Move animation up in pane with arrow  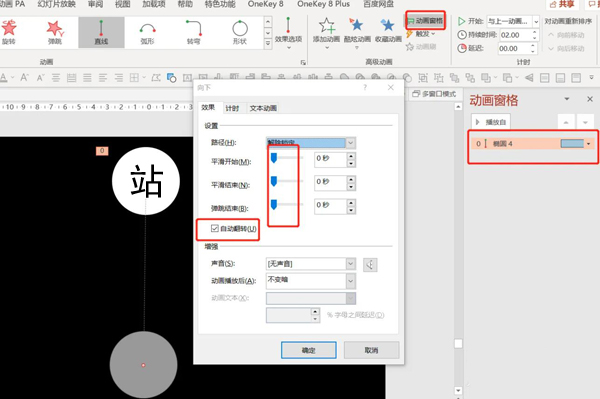pyautogui.click(x=566, y=122)
